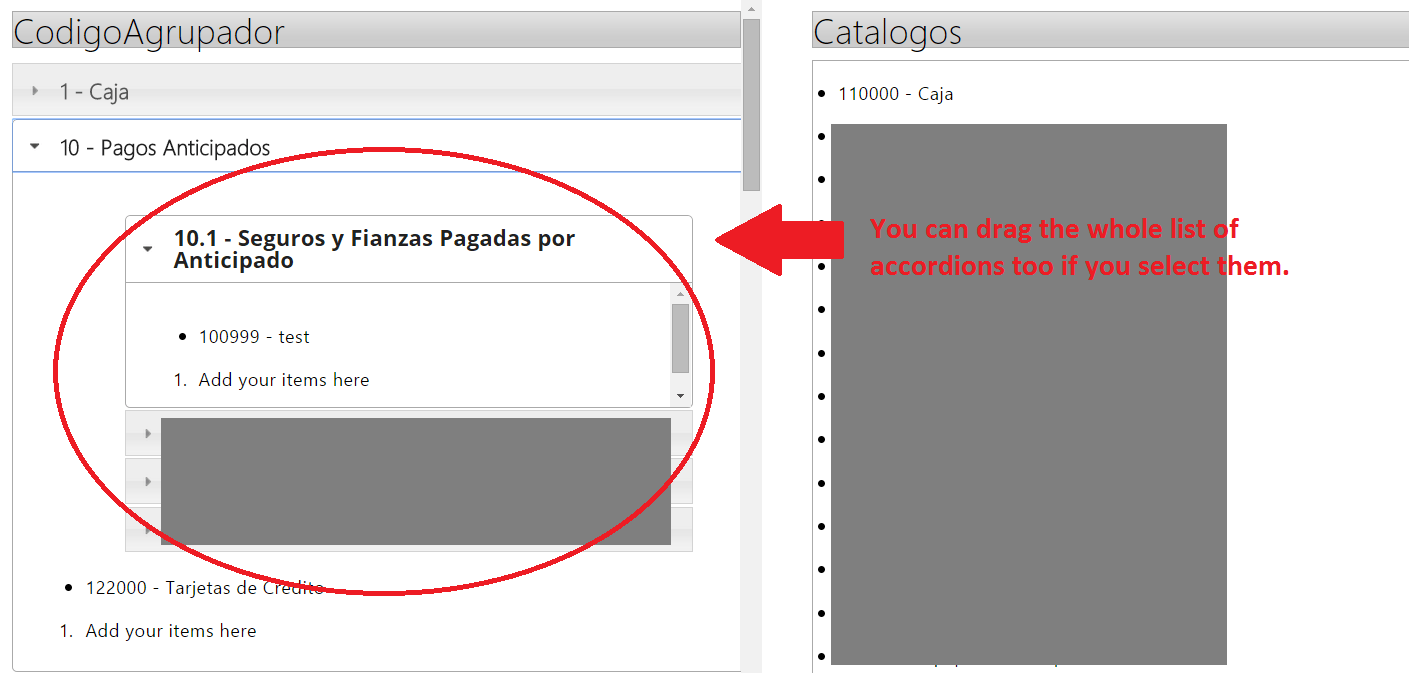The height and width of the screenshot is (673, 1409).
Task: Click the scroll-down arrow inside the 10.1 panel
Action: [679, 396]
